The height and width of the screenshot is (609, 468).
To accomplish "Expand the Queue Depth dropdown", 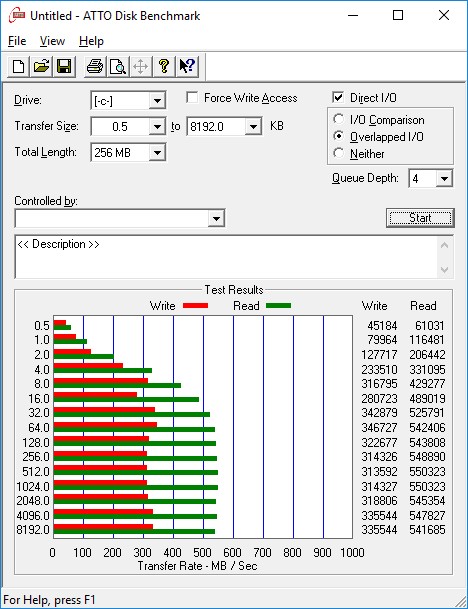I will tap(444, 179).
